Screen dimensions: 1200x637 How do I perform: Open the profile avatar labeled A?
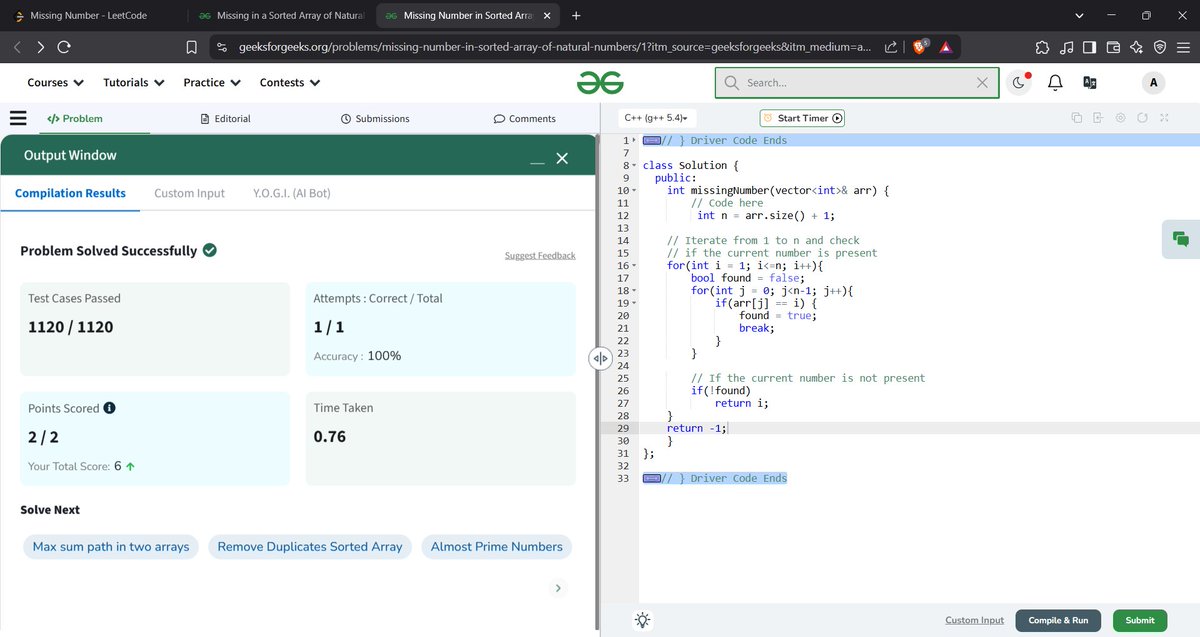[1153, 83]
